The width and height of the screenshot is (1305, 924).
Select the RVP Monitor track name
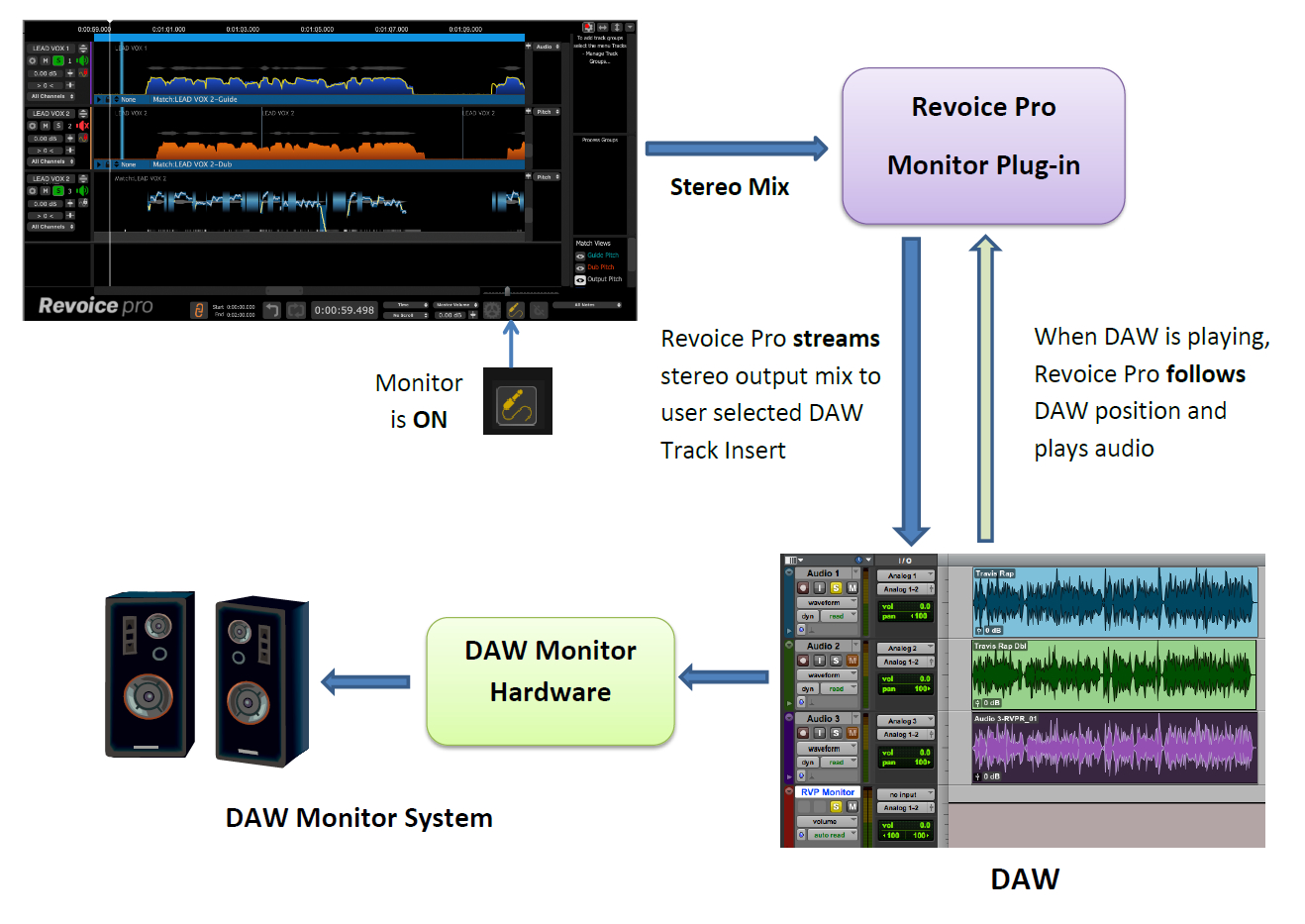(x=828, y=792)
